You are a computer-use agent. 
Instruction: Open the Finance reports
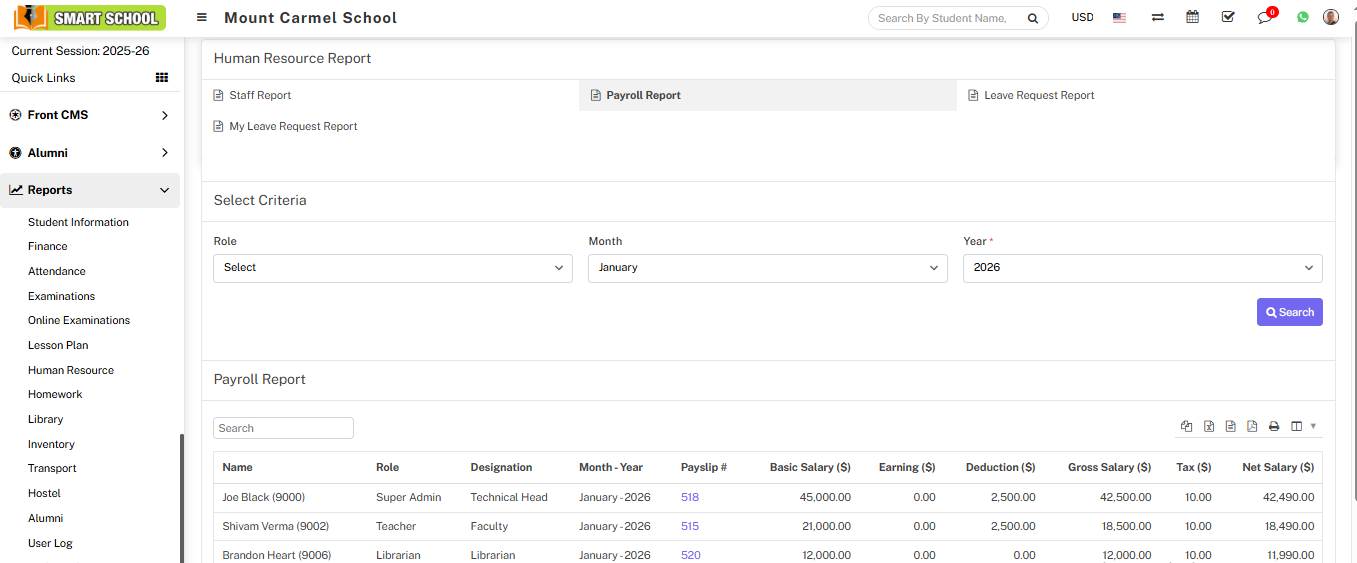tap(48, 246)
